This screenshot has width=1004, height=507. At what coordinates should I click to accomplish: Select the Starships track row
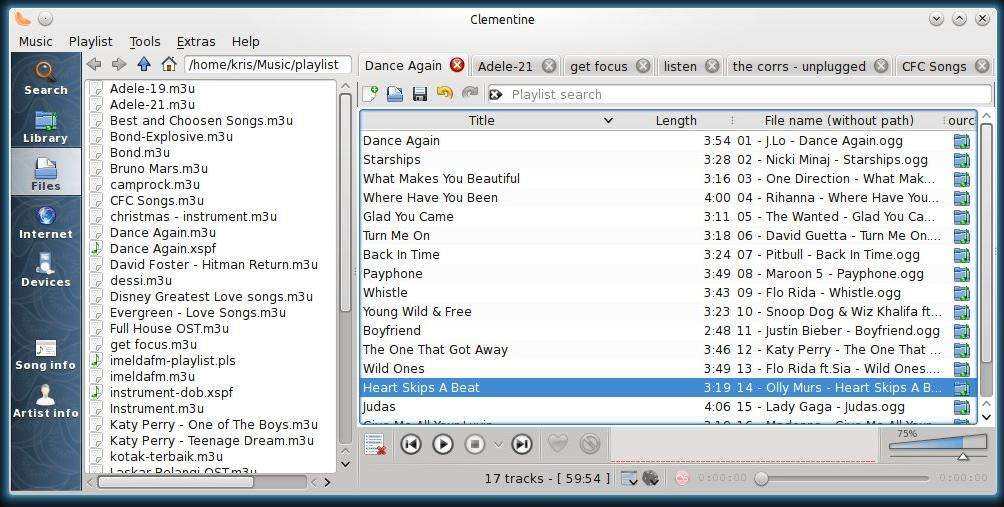668,159
